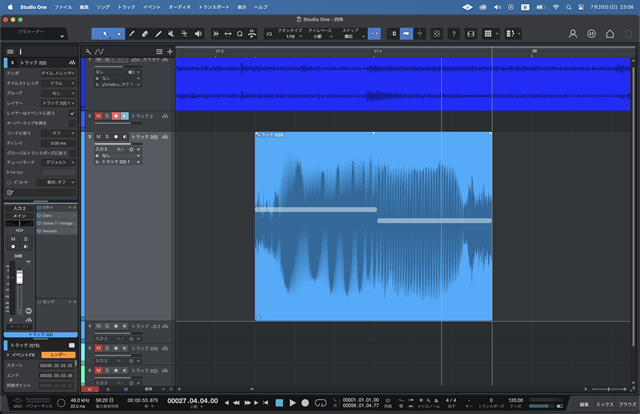This screenshot has height=414, width=640.
Task: Click the rewind button in transport
Action: click(236, 403)
